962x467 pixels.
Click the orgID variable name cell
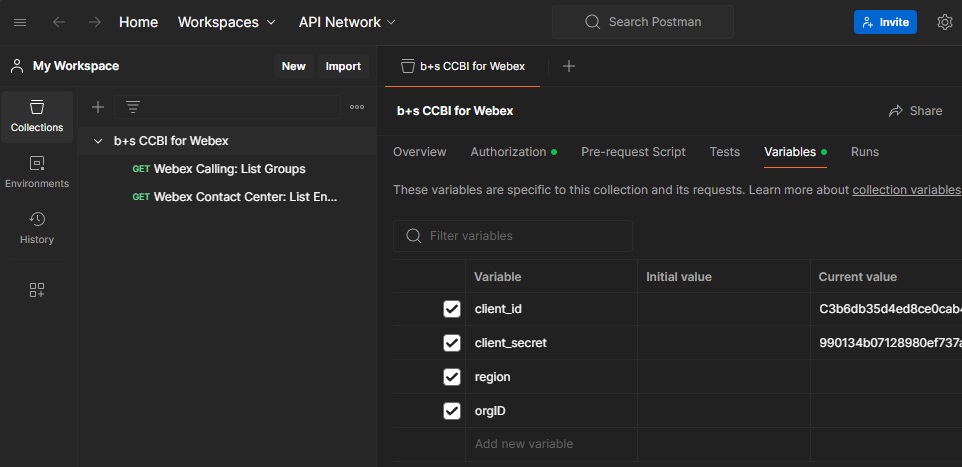[x=551, y=411]
